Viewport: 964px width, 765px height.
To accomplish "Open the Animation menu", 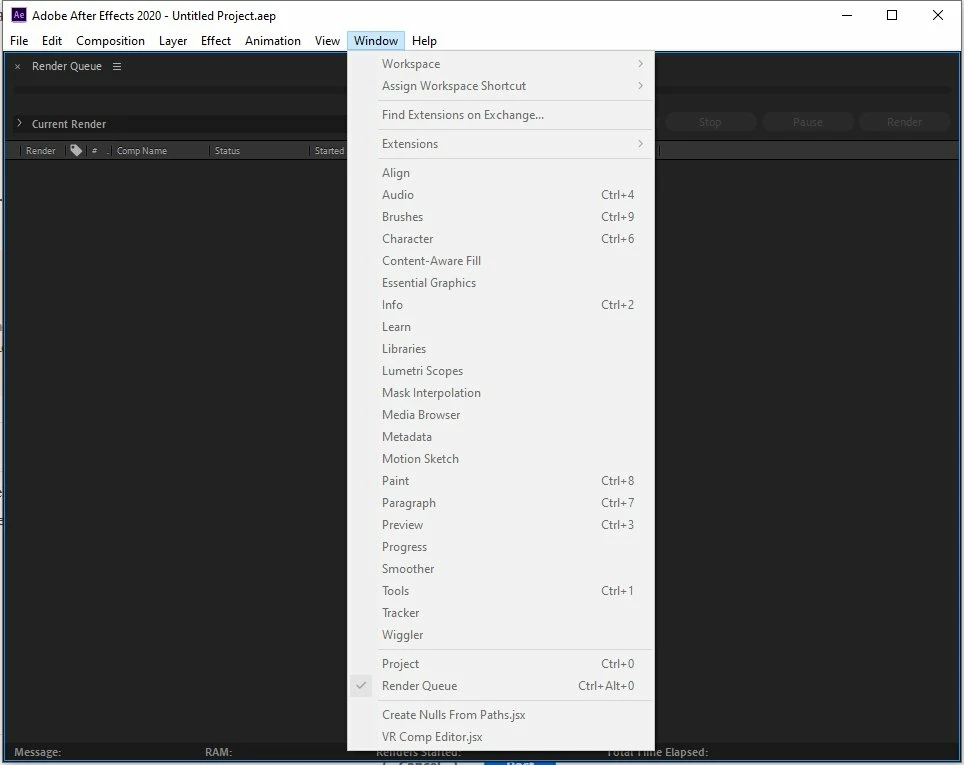I will tap(273, 41).
